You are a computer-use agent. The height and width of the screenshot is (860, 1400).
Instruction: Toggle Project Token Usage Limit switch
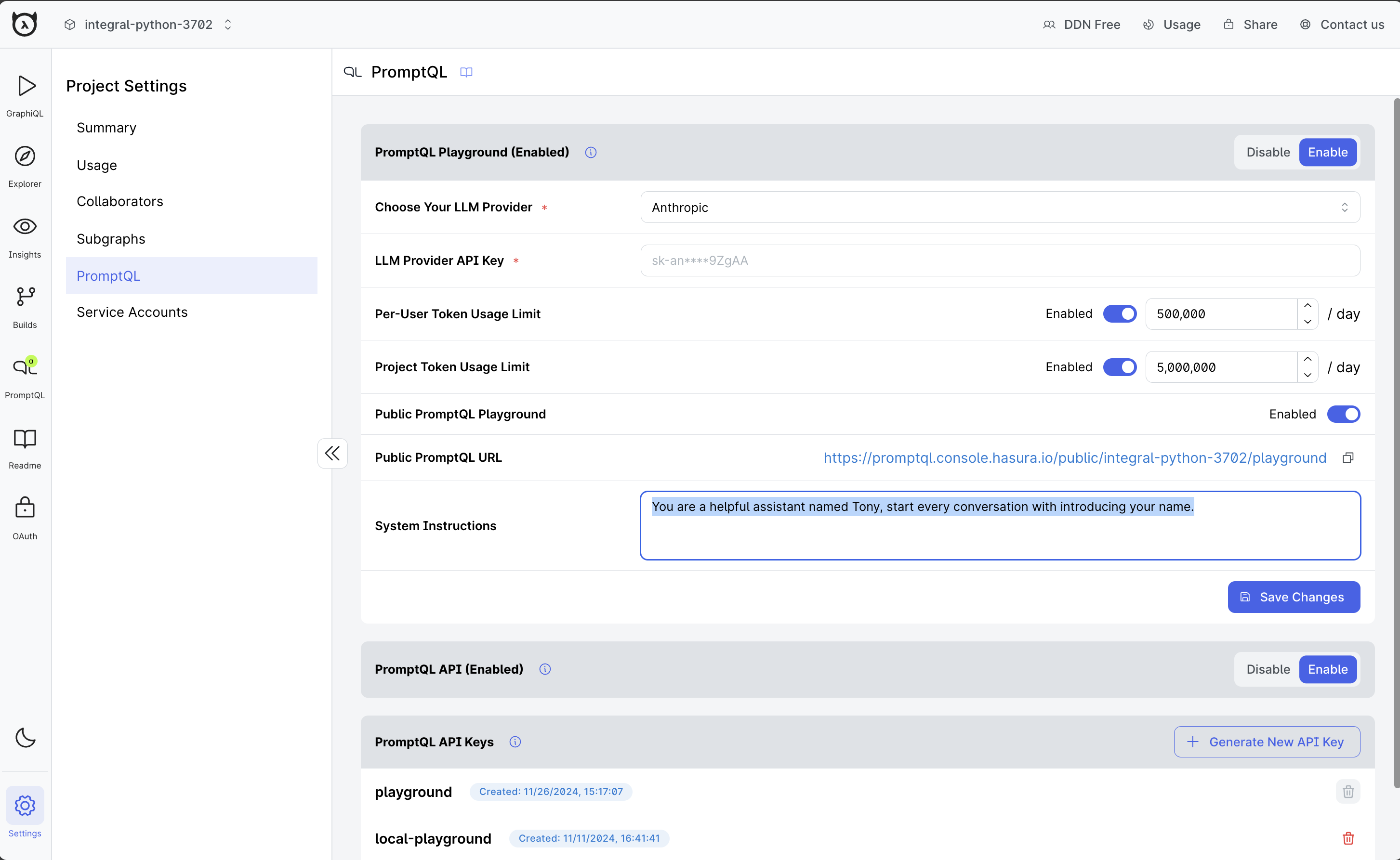[x=1120, y=367]
